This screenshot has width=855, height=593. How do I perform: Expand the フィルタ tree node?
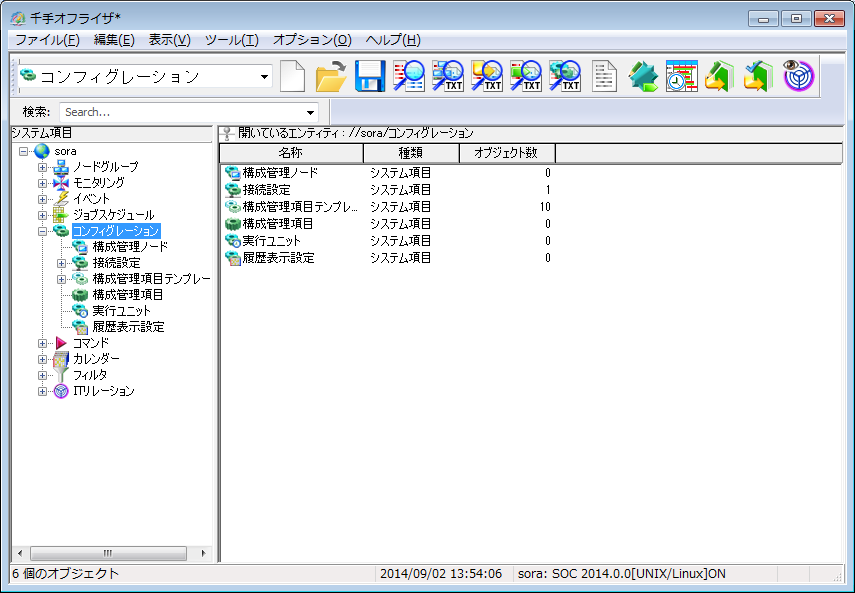point(42,376)
